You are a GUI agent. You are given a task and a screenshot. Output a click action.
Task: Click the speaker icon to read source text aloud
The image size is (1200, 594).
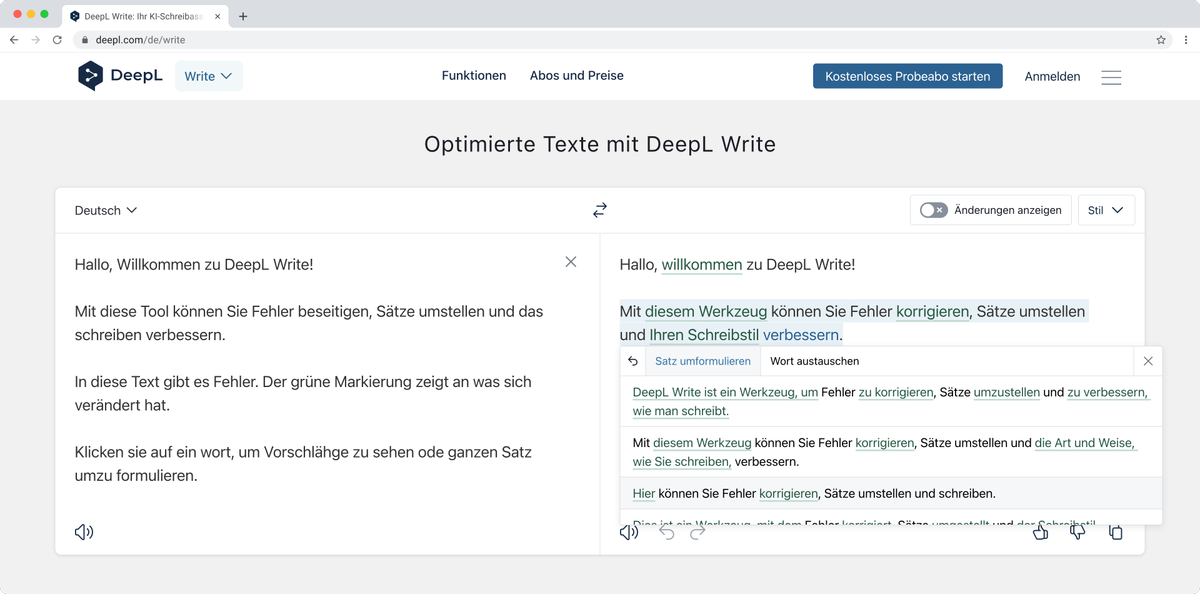point(84,531)
